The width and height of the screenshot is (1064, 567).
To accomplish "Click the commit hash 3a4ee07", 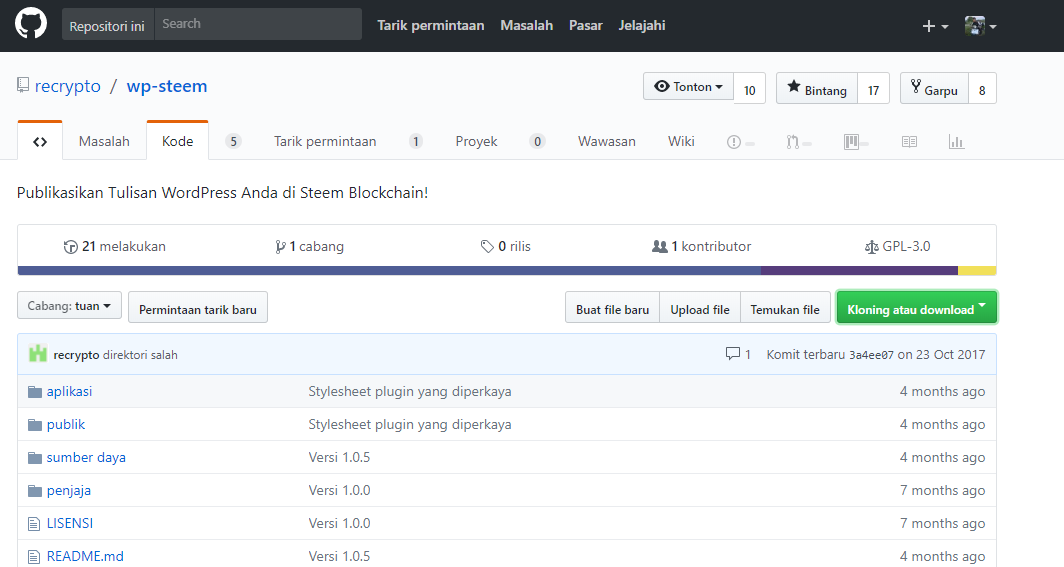I will 871,355.
